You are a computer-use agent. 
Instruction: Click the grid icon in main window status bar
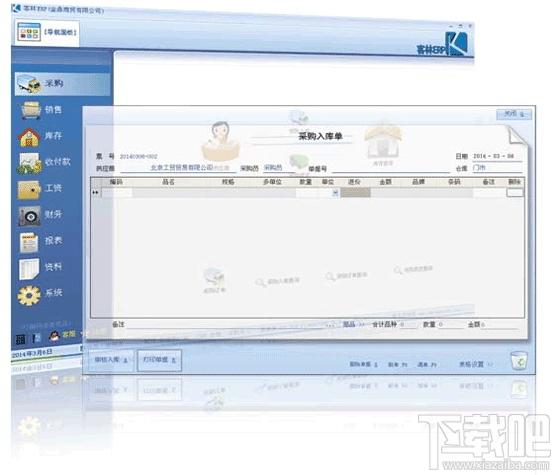pyautogui.click(x=21, y=339)
